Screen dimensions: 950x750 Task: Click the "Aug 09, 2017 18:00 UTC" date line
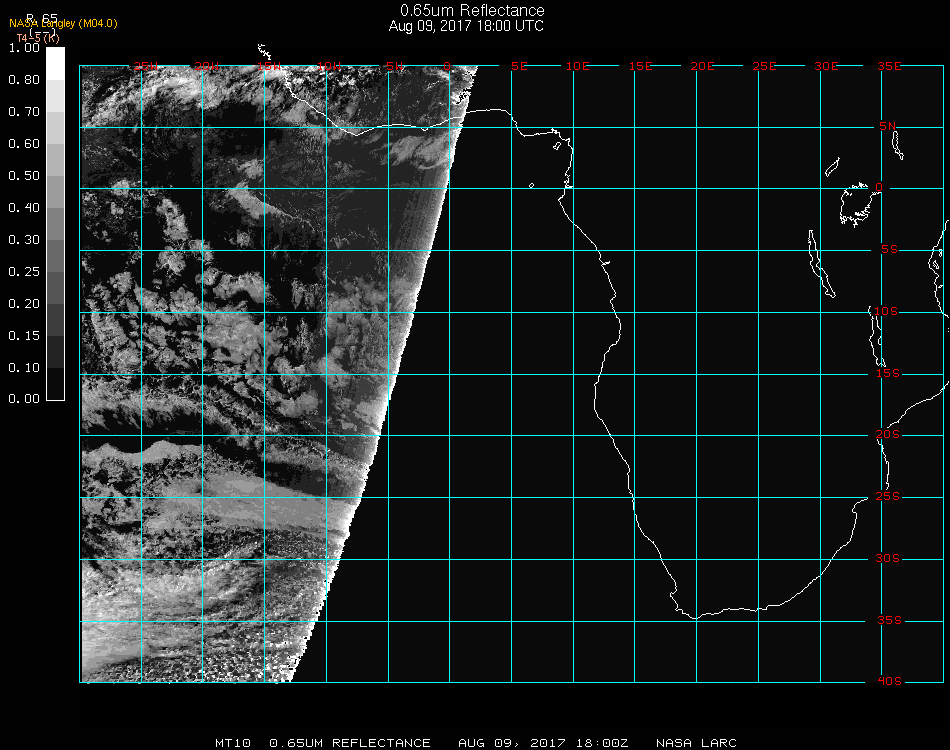point(466,26)
